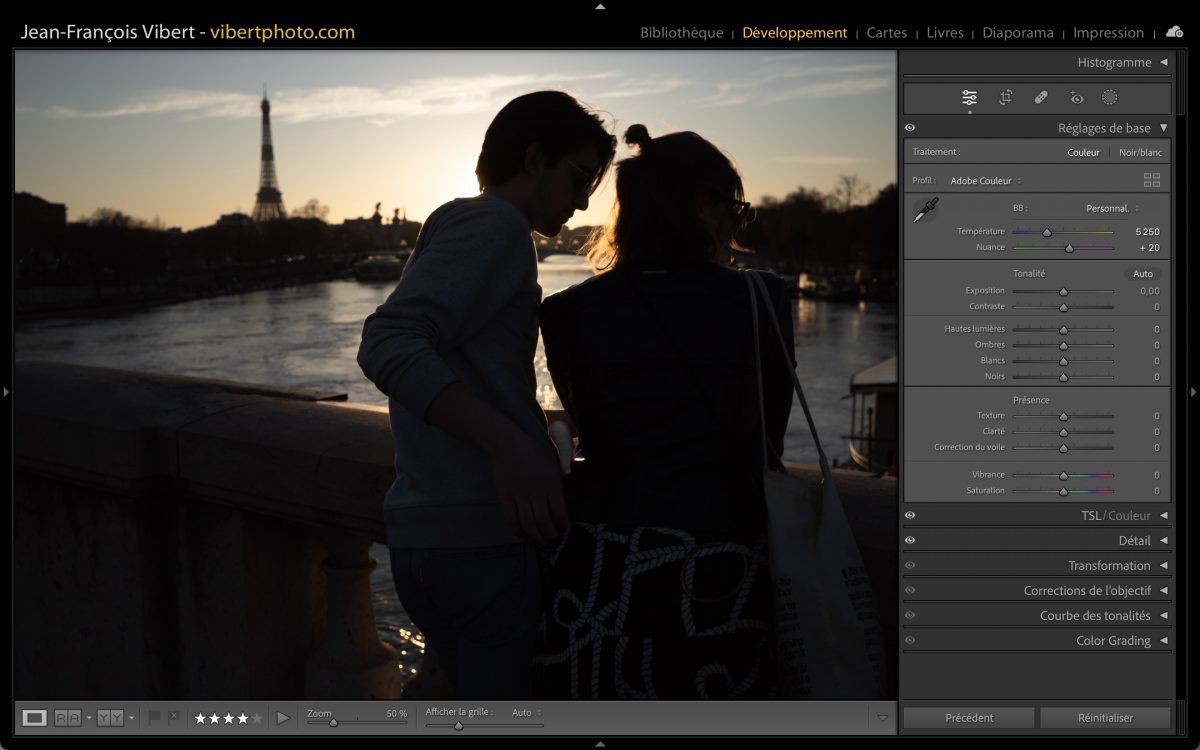Image resolution: width=1200 pixels, height=750 pixels.
Task: Toggle Détail panel eye switch
Action: pyautogui.click(x=910, y=541)
